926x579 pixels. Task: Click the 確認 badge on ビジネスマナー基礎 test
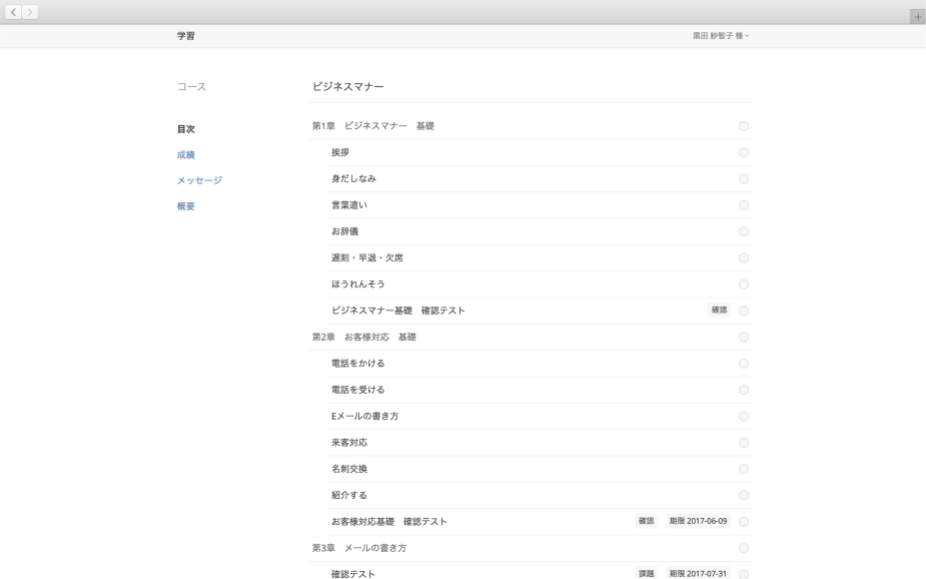719,310
